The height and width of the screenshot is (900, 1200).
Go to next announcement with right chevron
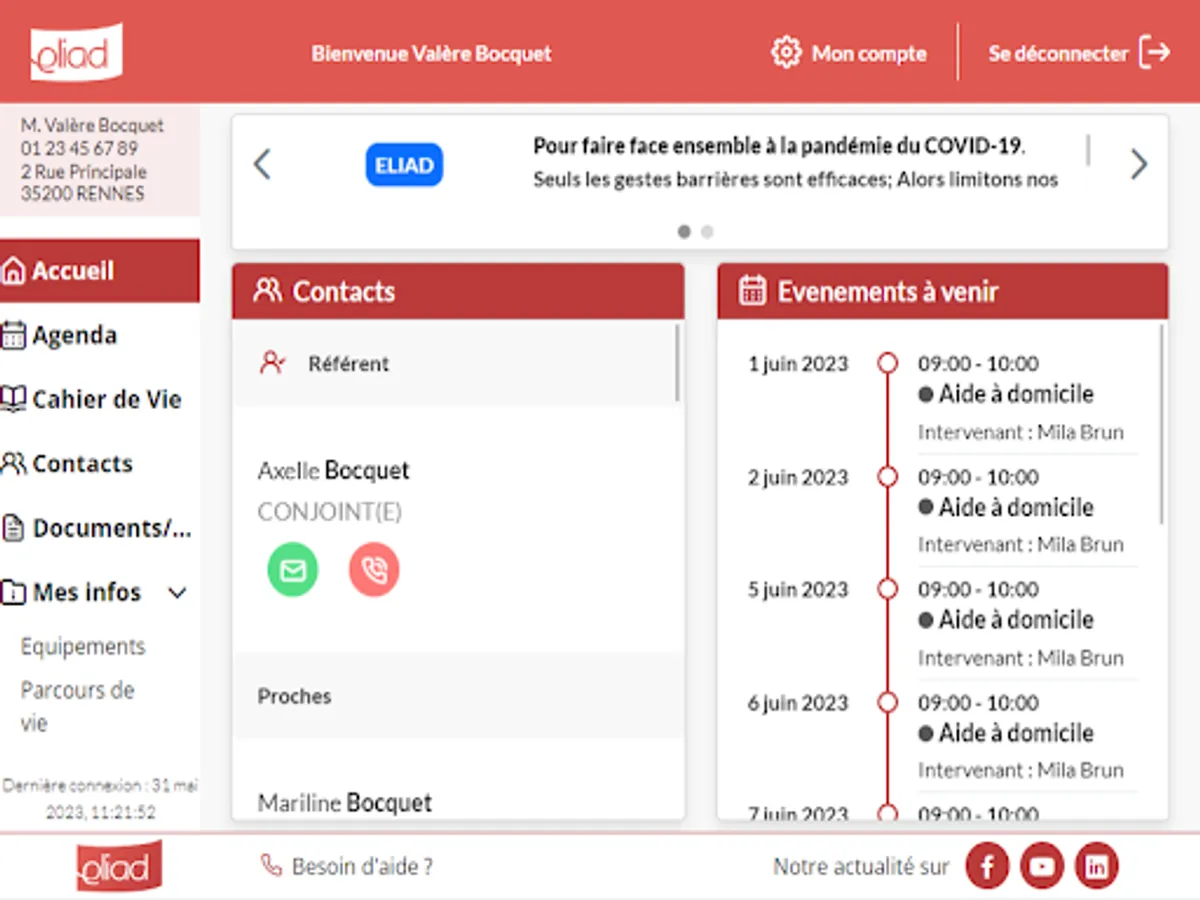pos(1139,163)
